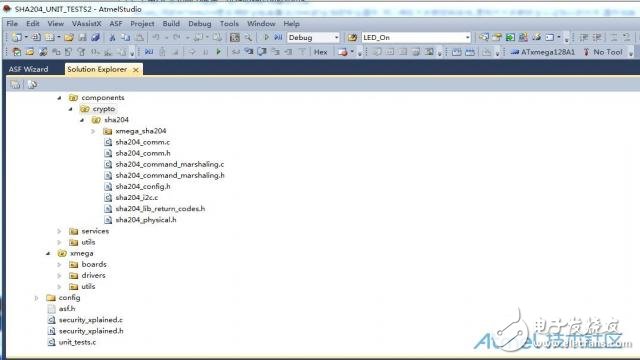640x360 pixels.
Task: Click the Find in Files magnifier icon
Action: pos(248,38)
